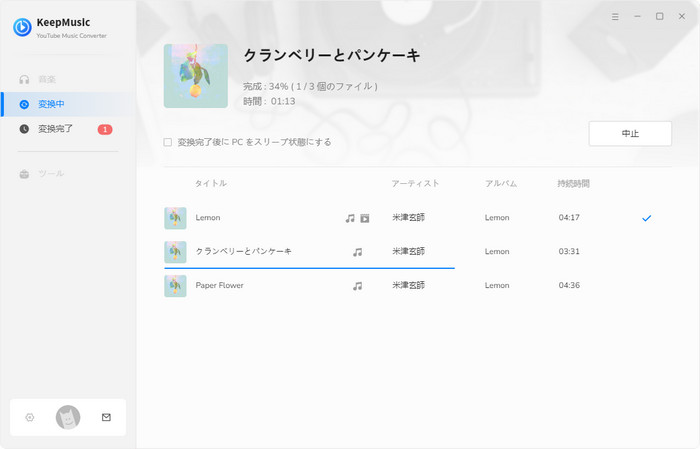Click the completed checkmark on Lemon row

pos(646,218)
